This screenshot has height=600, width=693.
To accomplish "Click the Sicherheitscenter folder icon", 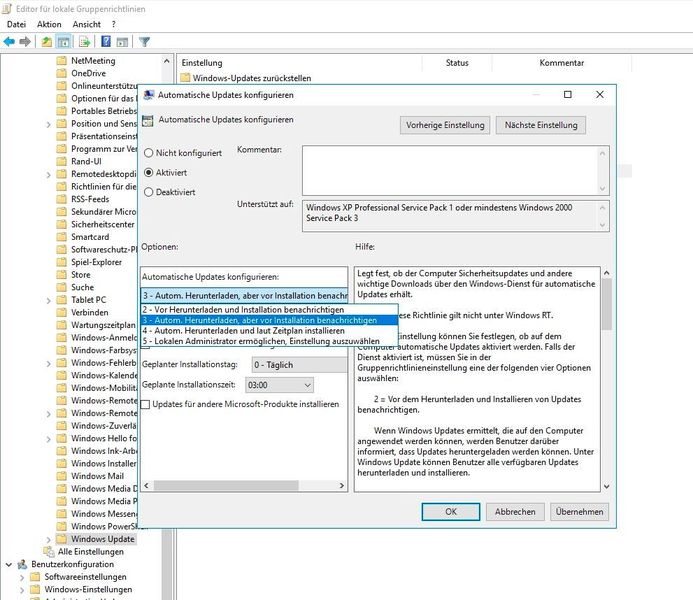I will (x=61, y=224).
